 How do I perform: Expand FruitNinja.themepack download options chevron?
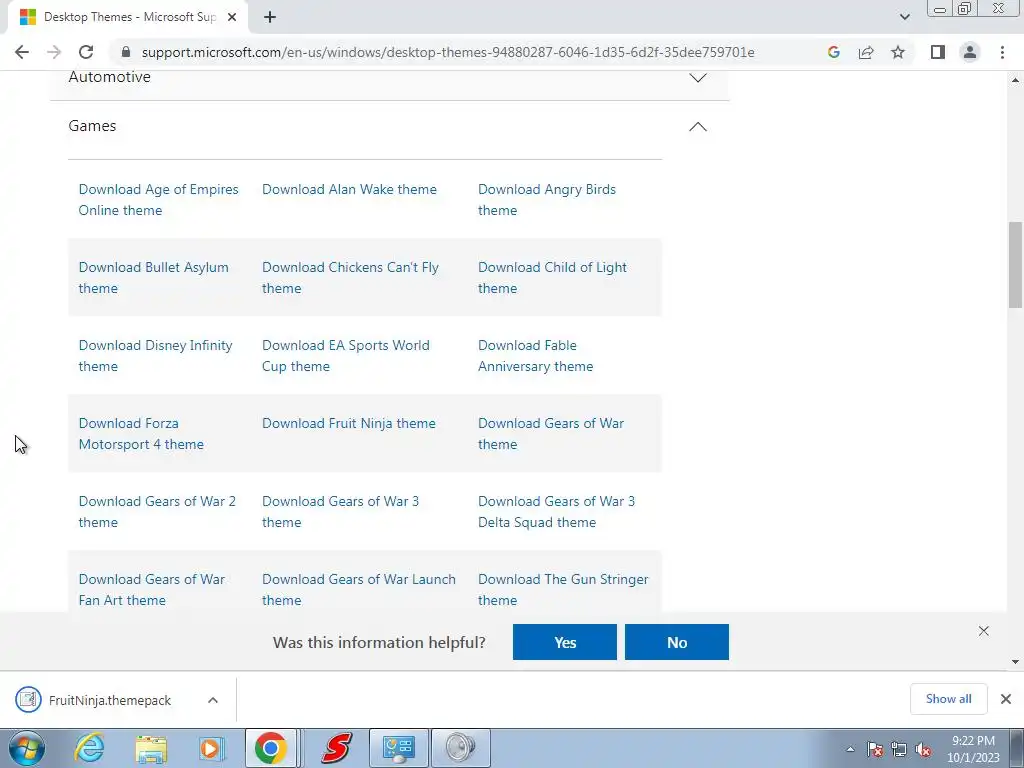pyautogui.click(x=213, y=700)
